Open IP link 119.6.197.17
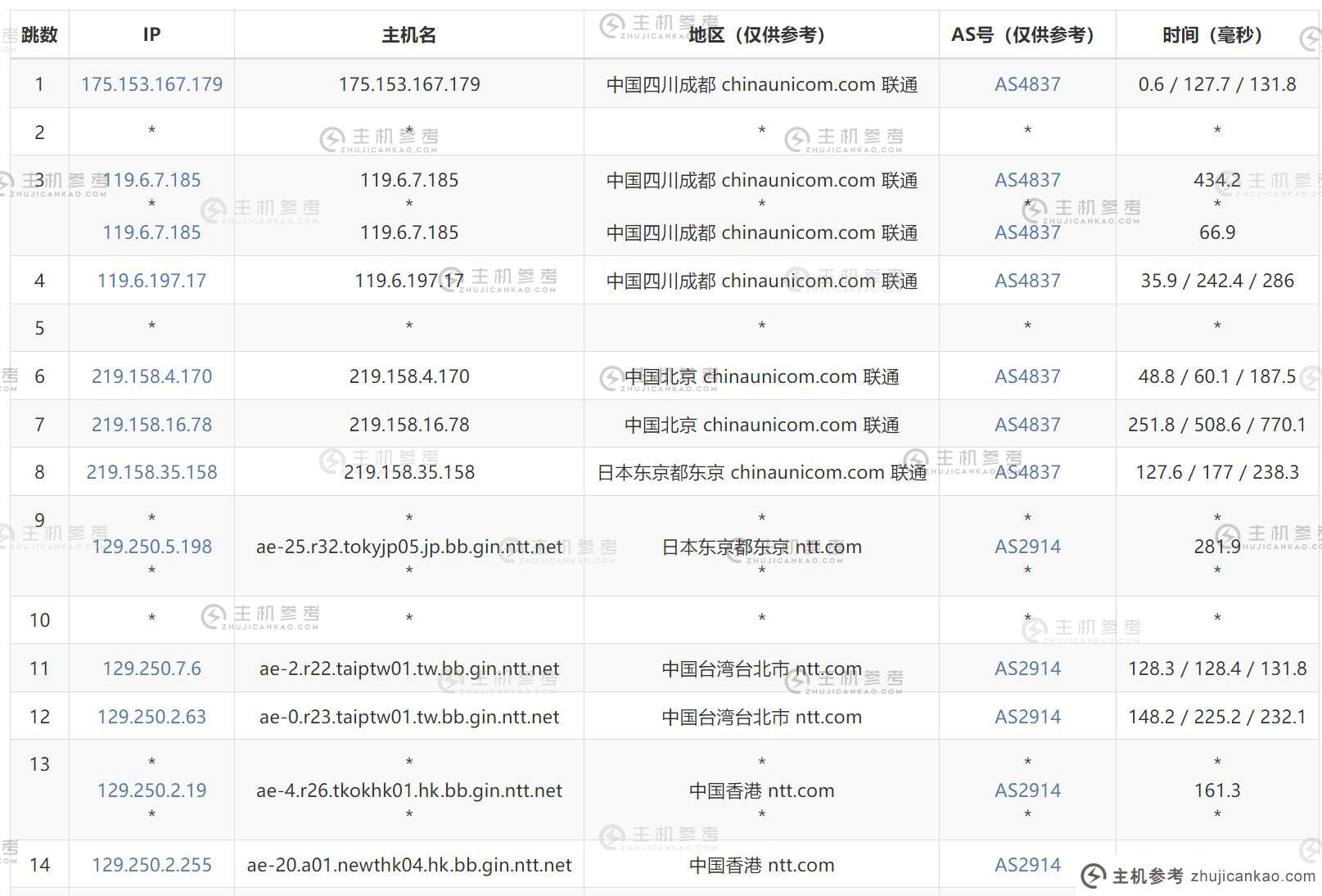The image size is (1322, 896). point(151,281)
